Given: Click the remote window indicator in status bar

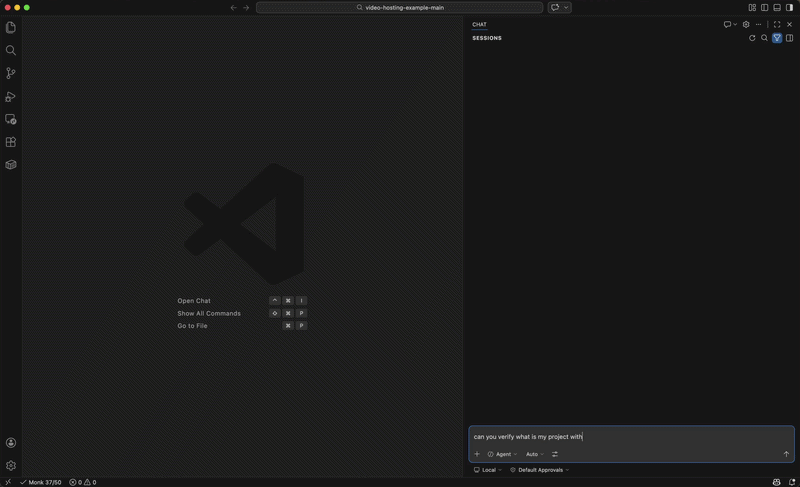Looking at the screenshot, I should pos(8,482).
